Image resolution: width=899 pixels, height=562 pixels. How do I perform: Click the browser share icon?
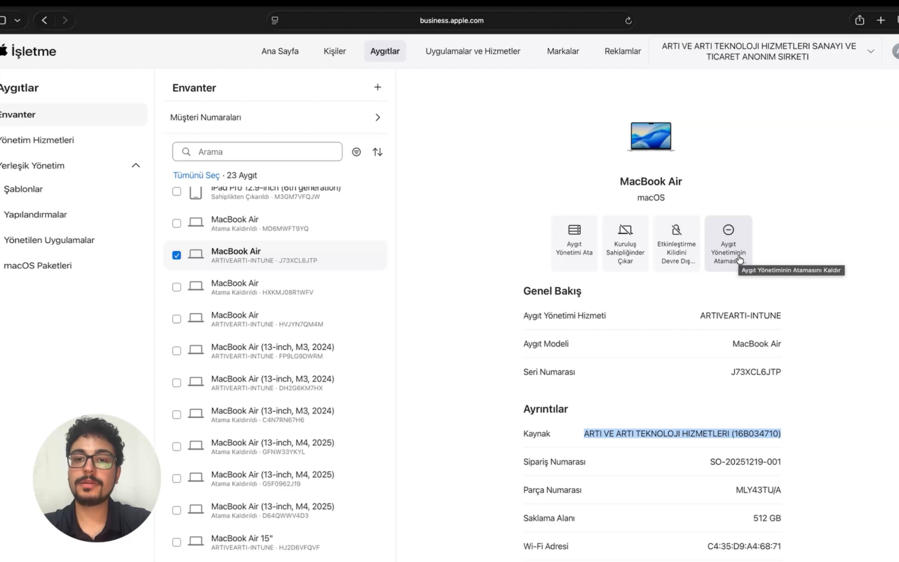[859, 20]
